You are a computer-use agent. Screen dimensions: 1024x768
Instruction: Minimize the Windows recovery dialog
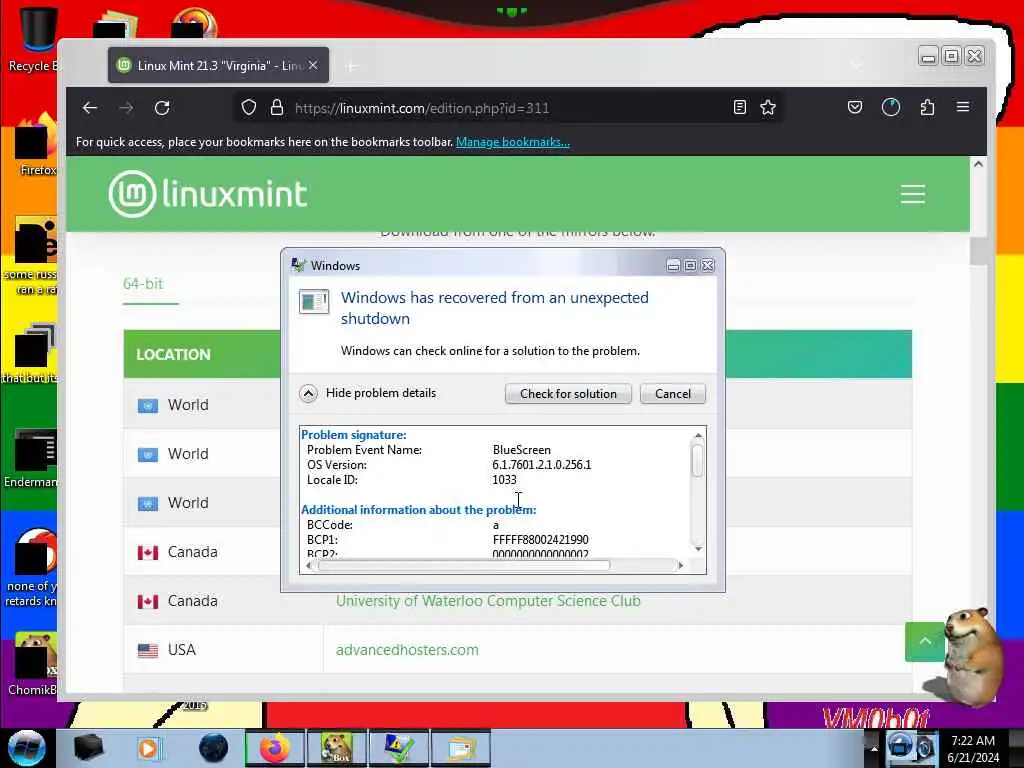673,265
